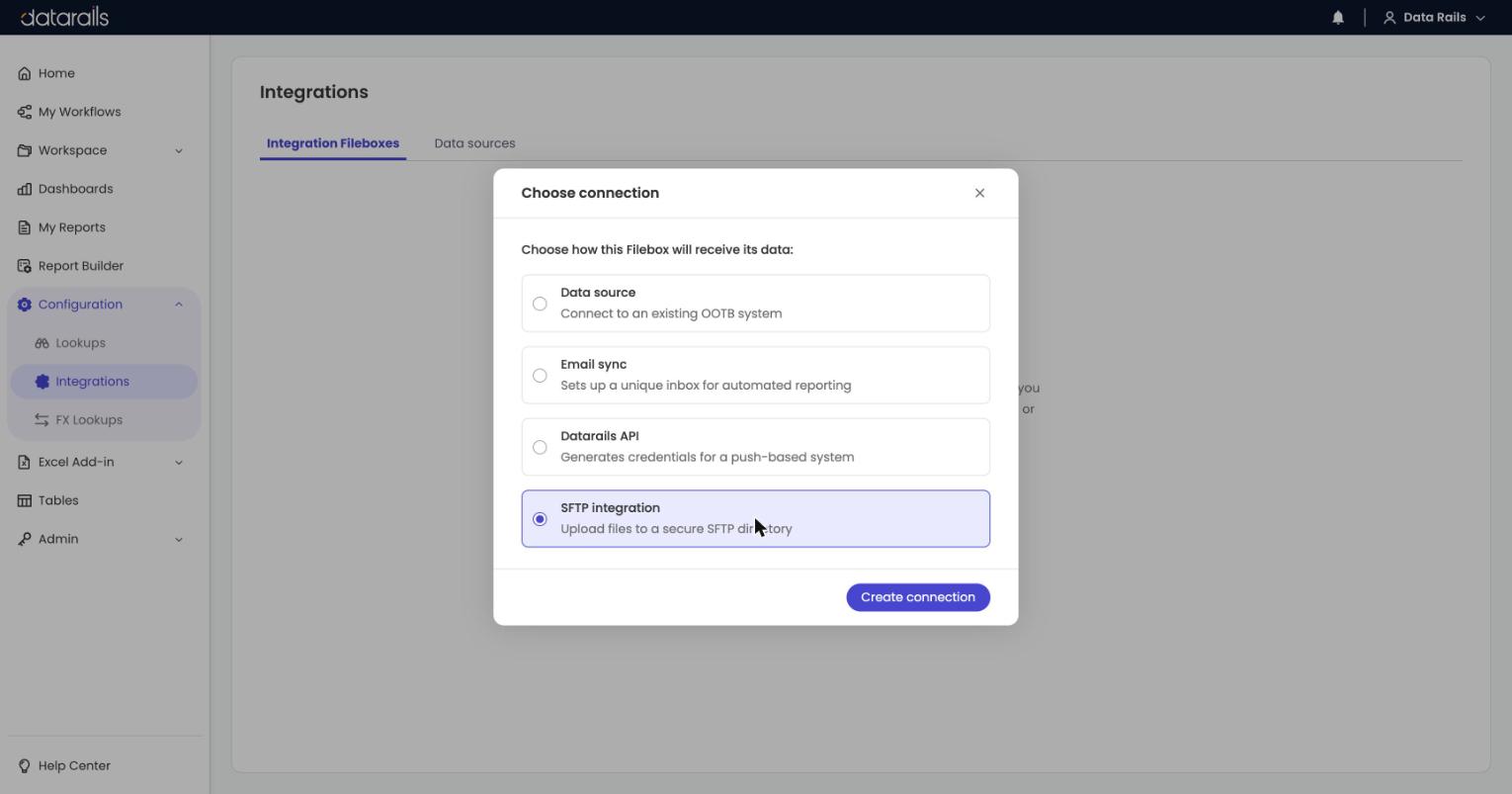Viewport: 1512px width, 794px height.
Task: Expand the Admin menu chevron
Action: [x=179, y=540]
